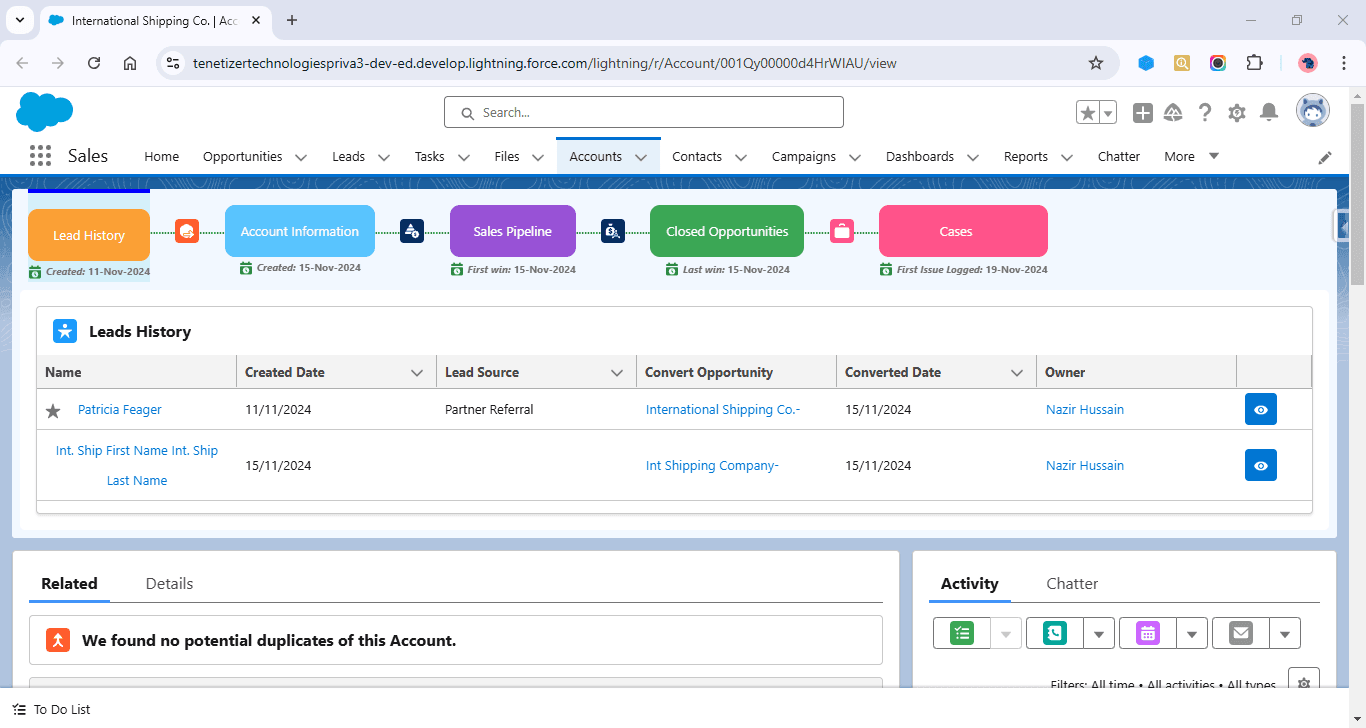Select the Cases stage
The image size is (1366, 728).
click(x=963, y=231)
